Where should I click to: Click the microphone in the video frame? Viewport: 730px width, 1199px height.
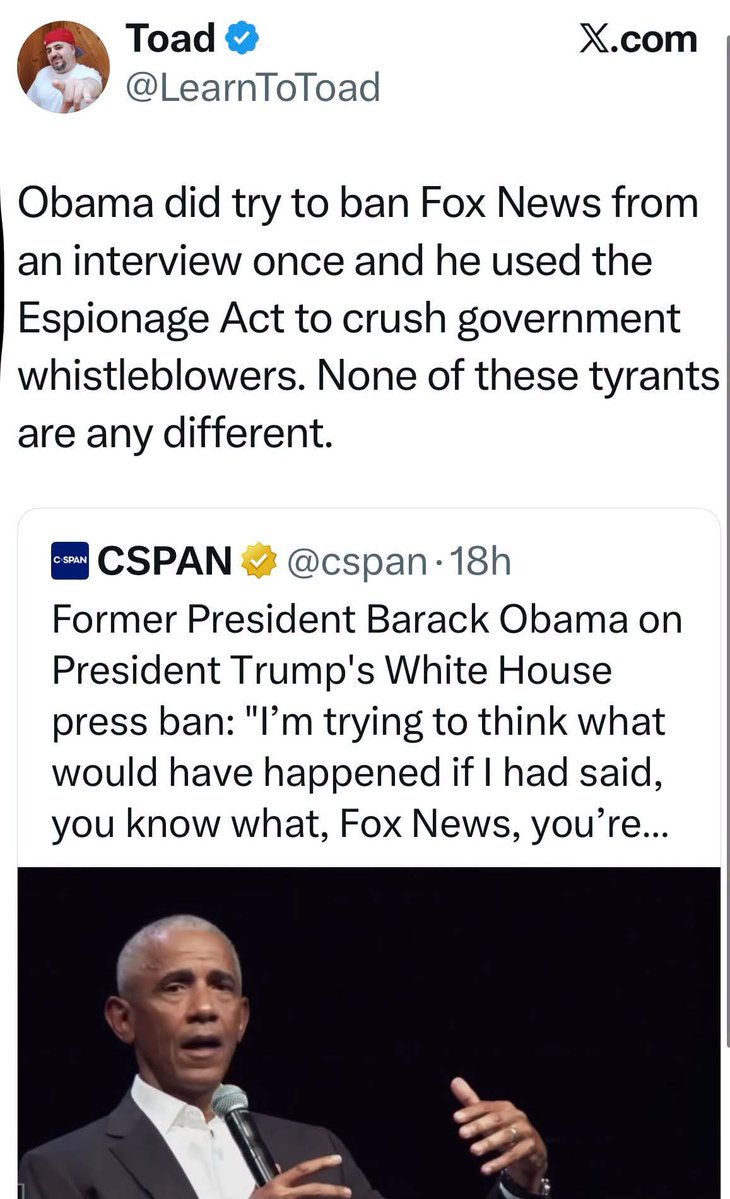pos(243,1136)
